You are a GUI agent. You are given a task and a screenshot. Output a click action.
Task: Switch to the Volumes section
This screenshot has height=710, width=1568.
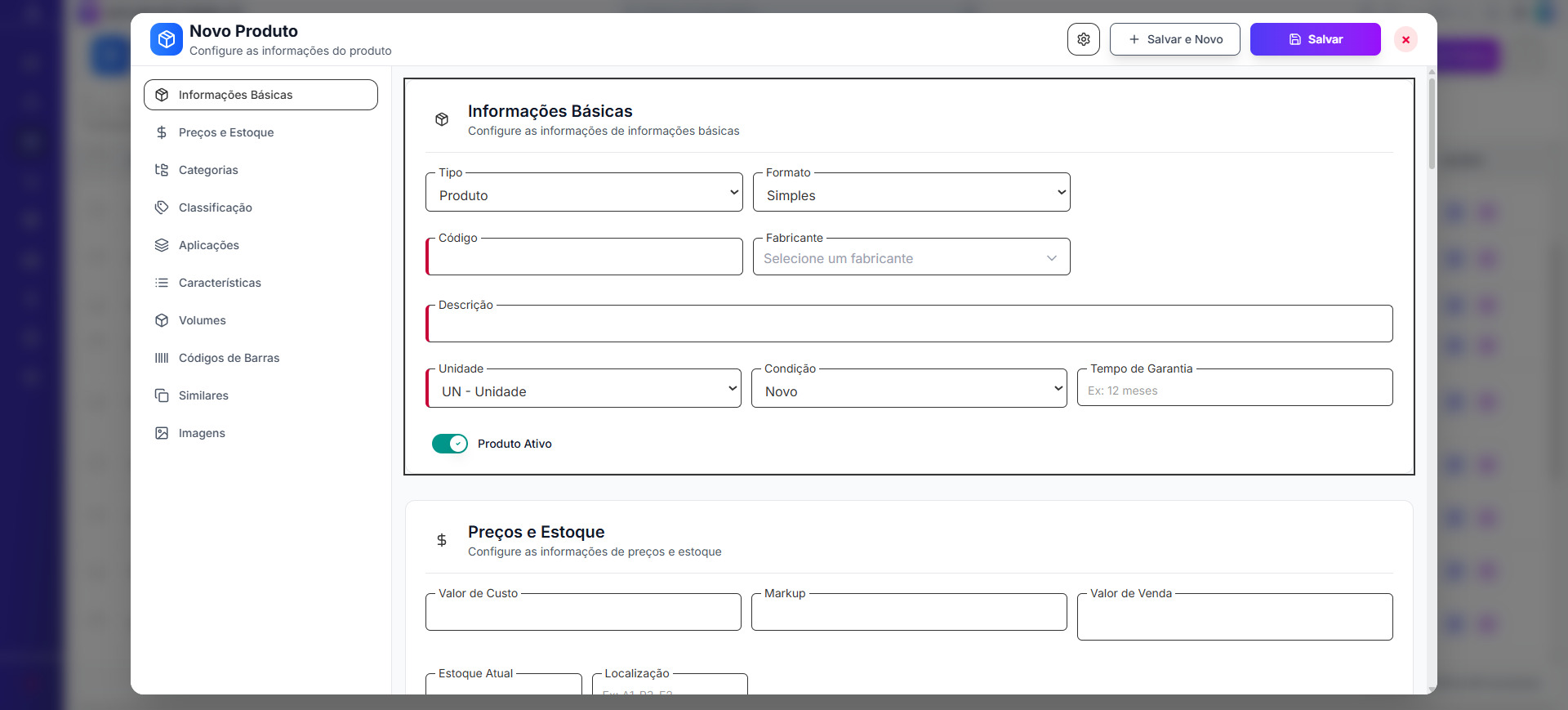(203, 320)
